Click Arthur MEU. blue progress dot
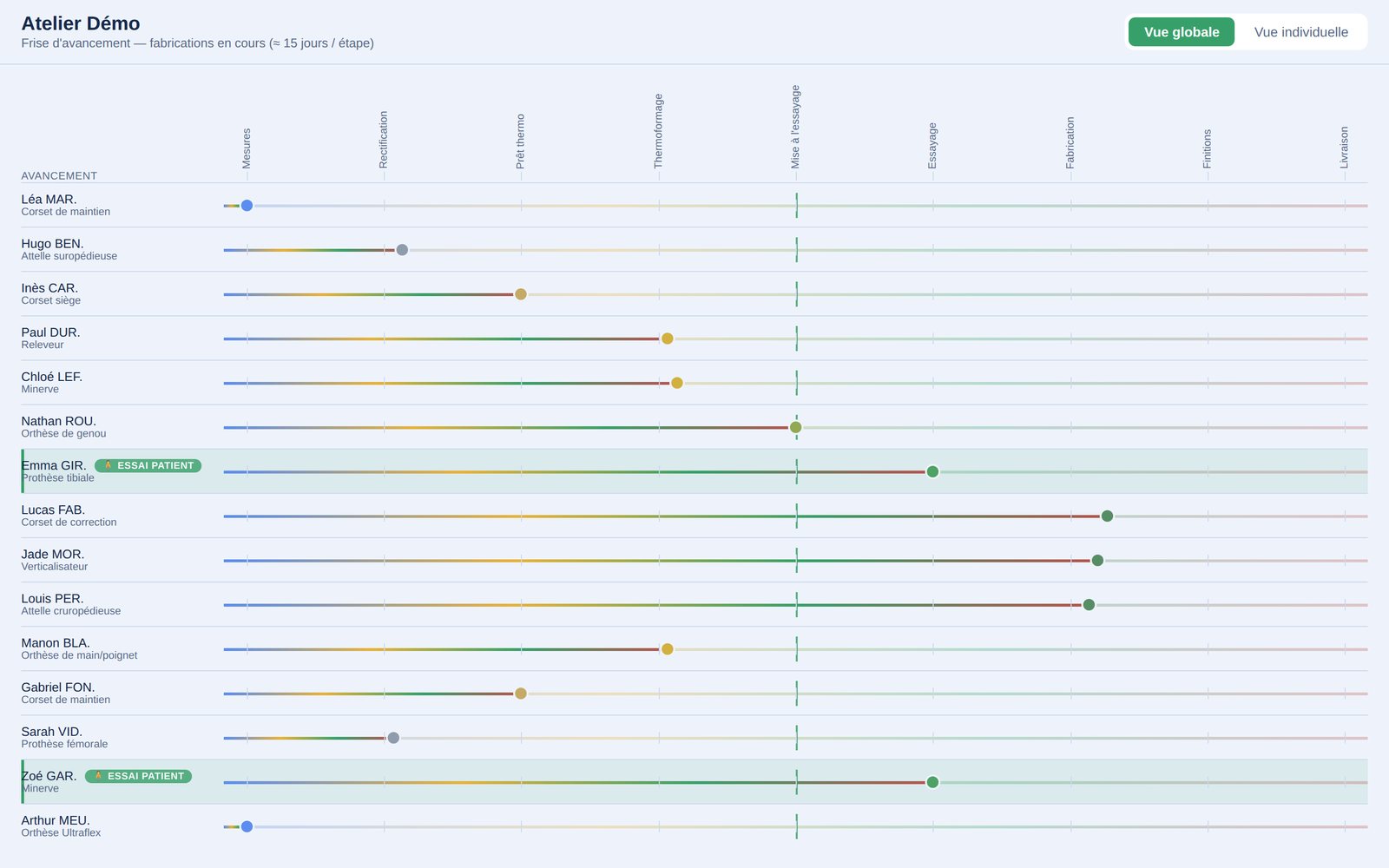This screenshot has width=1389, height=868. [x=247, y=826]
